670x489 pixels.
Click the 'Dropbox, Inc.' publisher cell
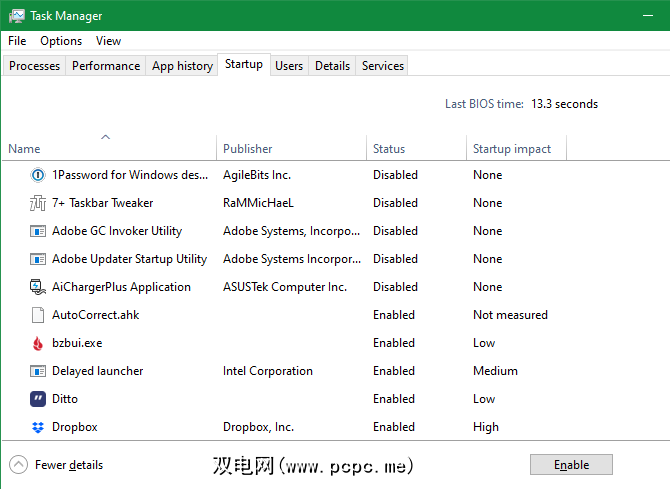258,427
